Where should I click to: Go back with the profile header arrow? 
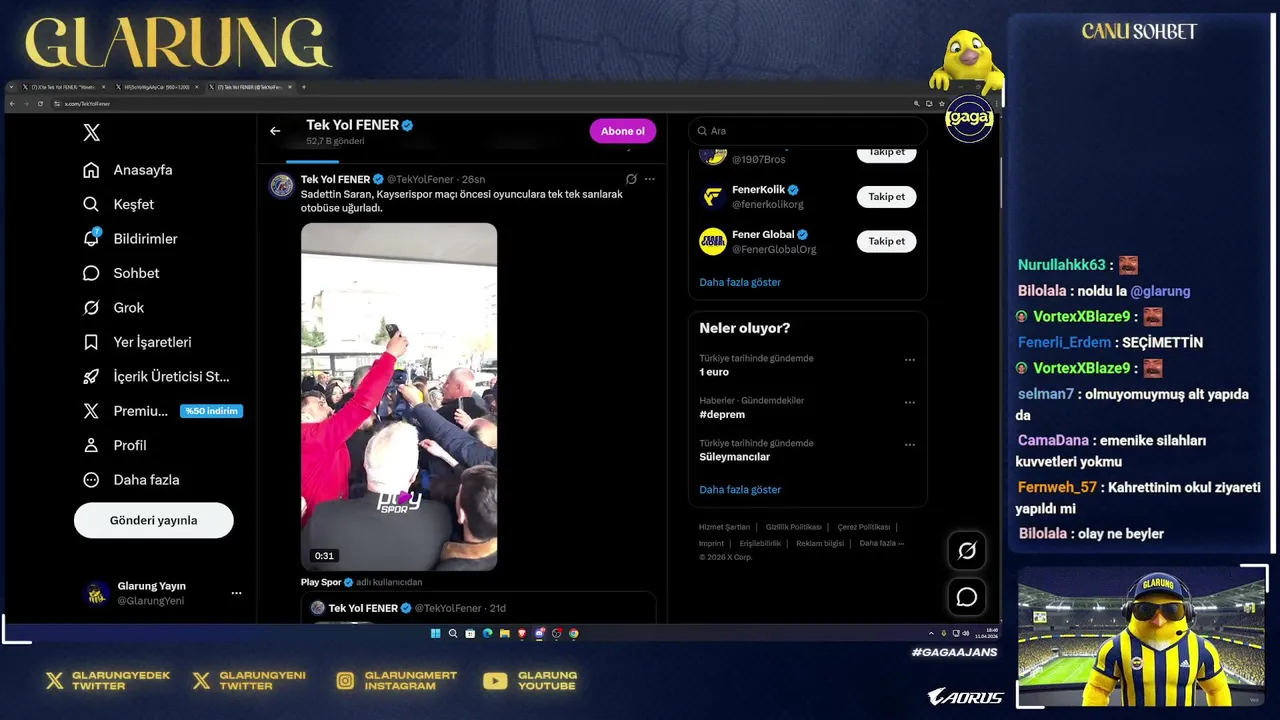click(275, 131)
